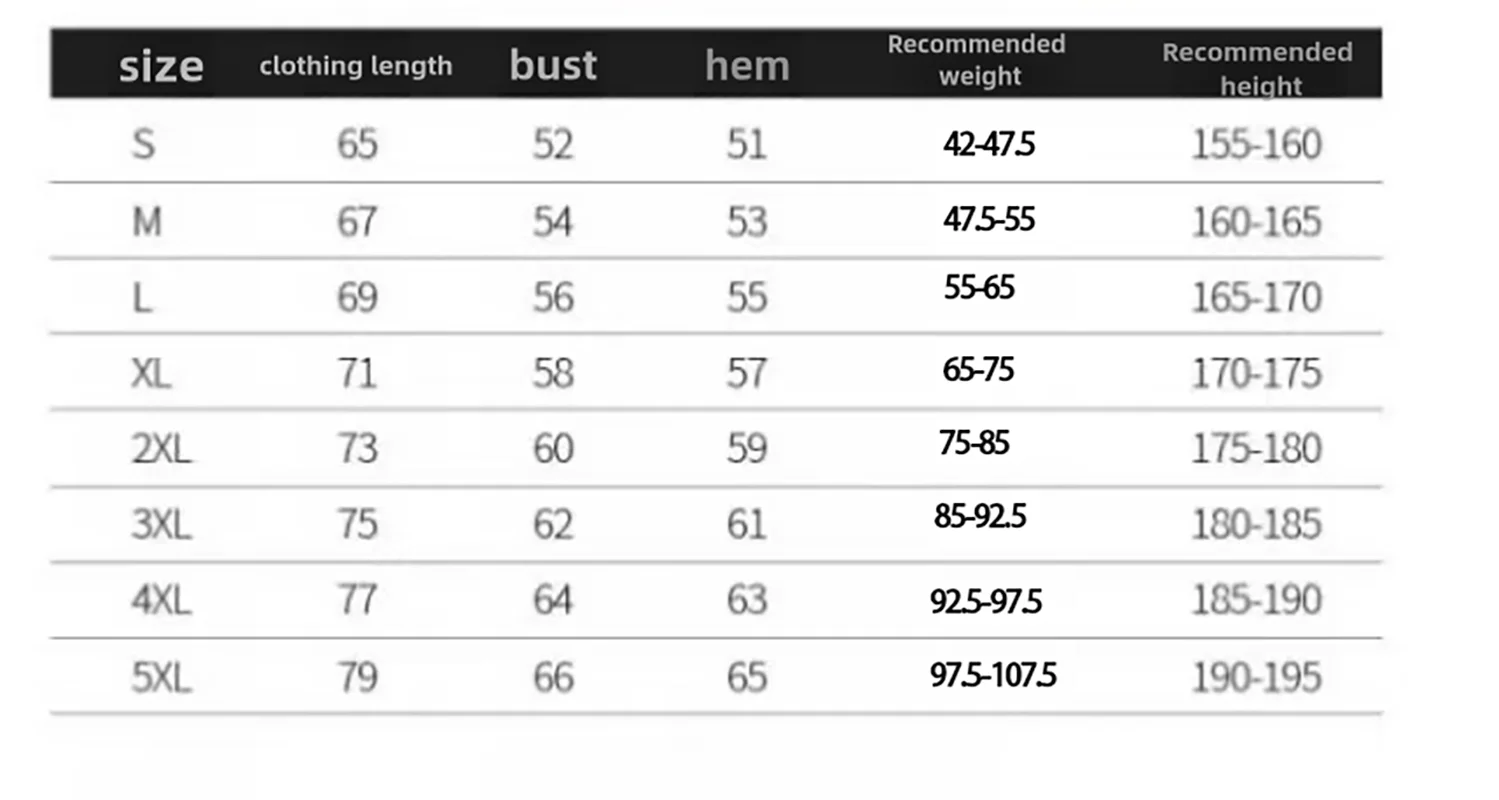The height and width of the screenshot is (800, 1499).
Task: Select the XL size row label
Action: pyautogui.click(x=151, y=373)
